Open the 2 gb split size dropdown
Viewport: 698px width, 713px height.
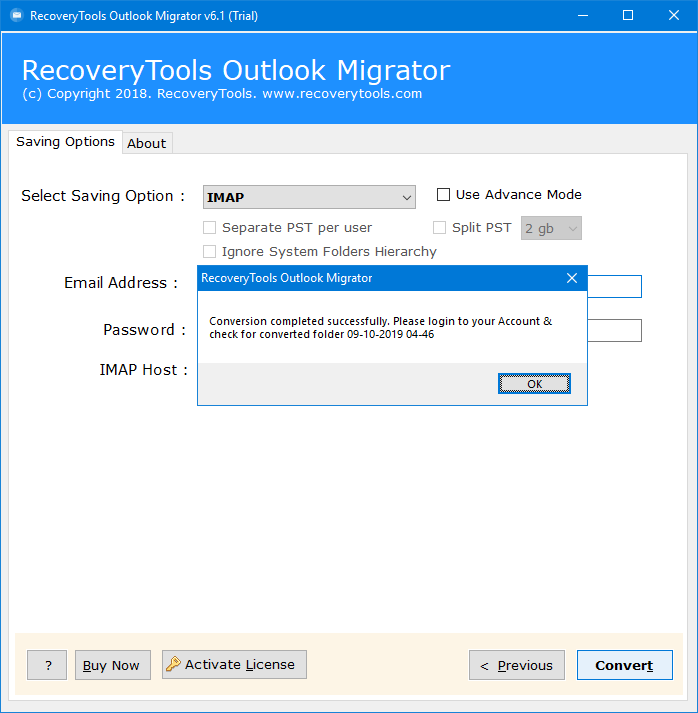(551, 228)
